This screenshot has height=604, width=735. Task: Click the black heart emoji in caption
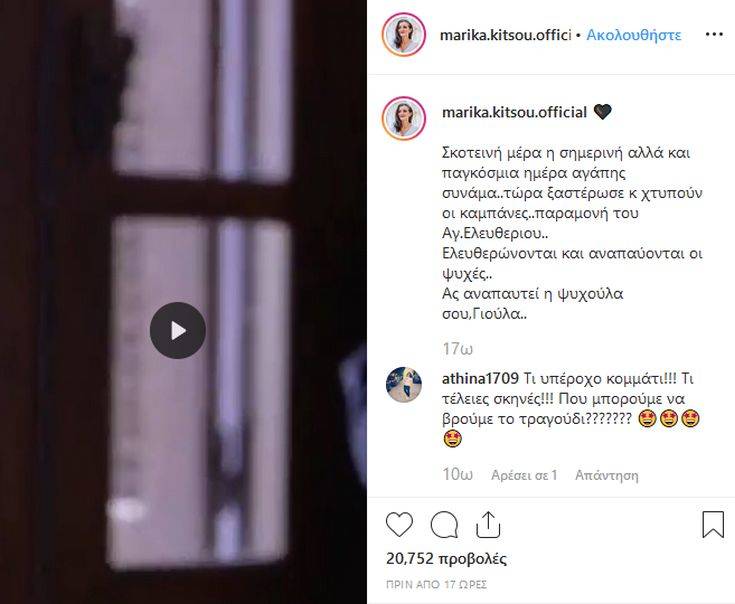pos(602,112)
